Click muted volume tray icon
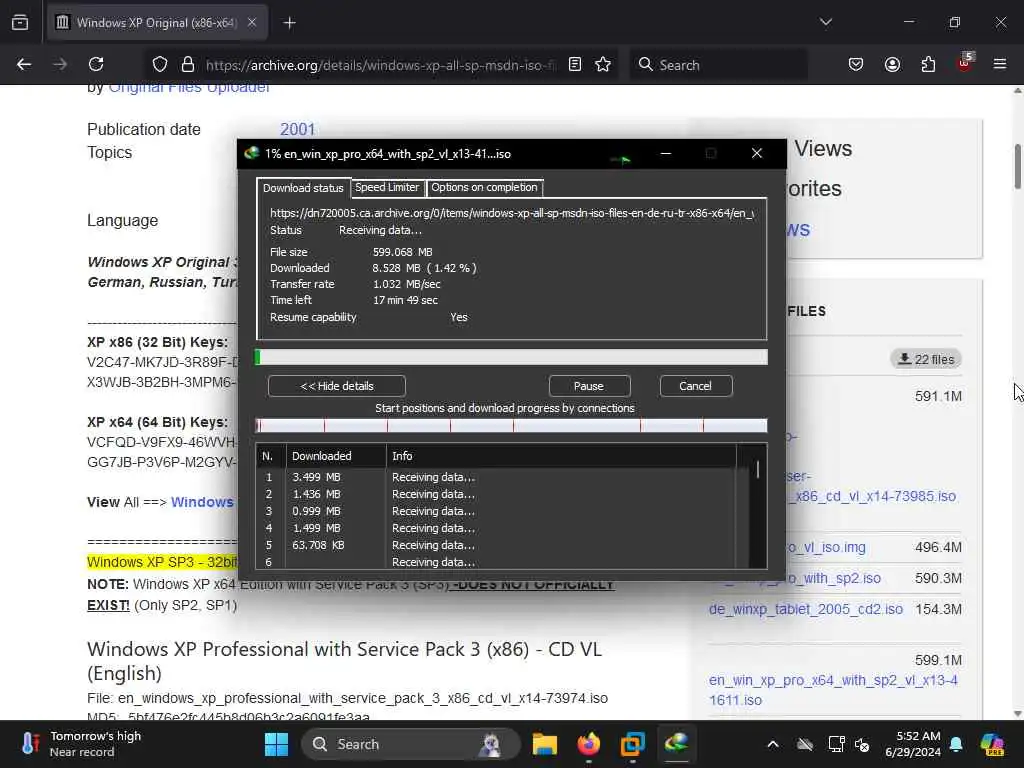 (x=862, y=744)
